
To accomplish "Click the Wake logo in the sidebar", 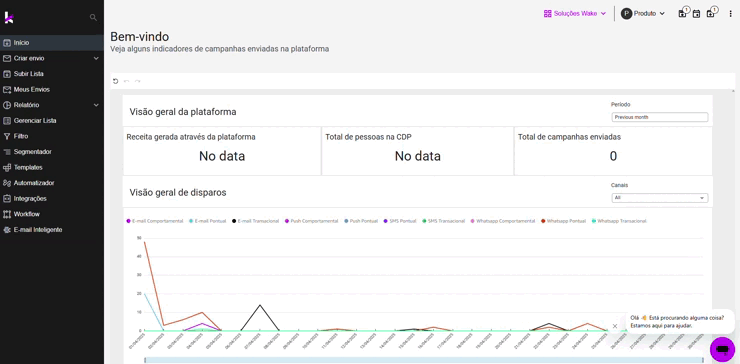I will click(9, 17).
